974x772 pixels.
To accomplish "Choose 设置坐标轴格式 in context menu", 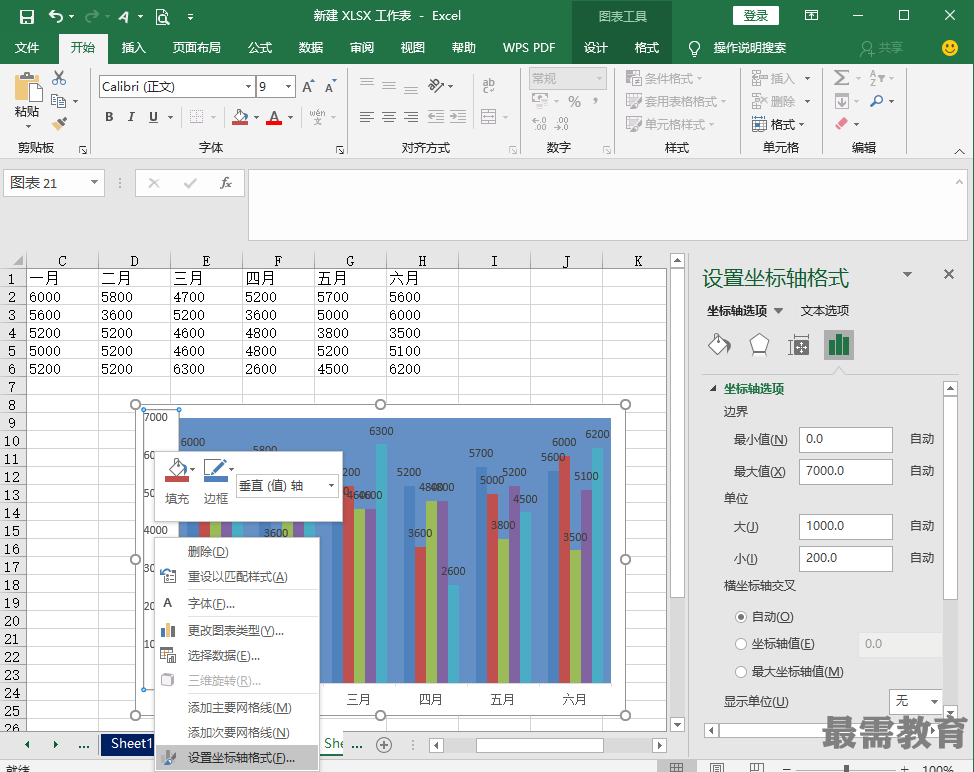I will pyautogui.click(x=236, y=758).
